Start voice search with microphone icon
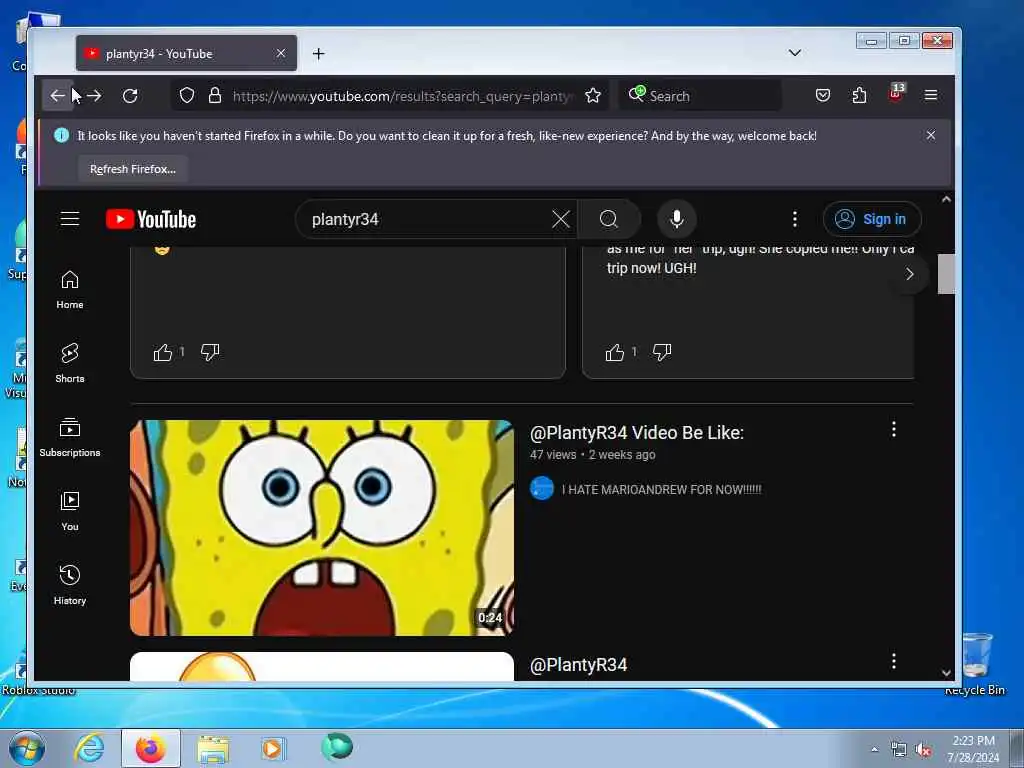The image size is (1024, 768). 677,219
